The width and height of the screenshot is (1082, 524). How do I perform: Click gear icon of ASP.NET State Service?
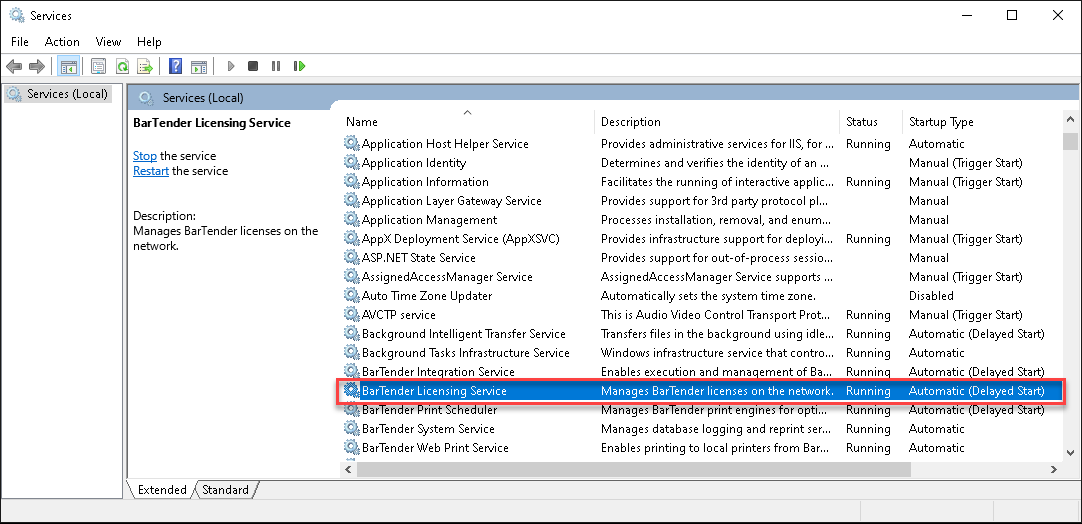[352, 258]
